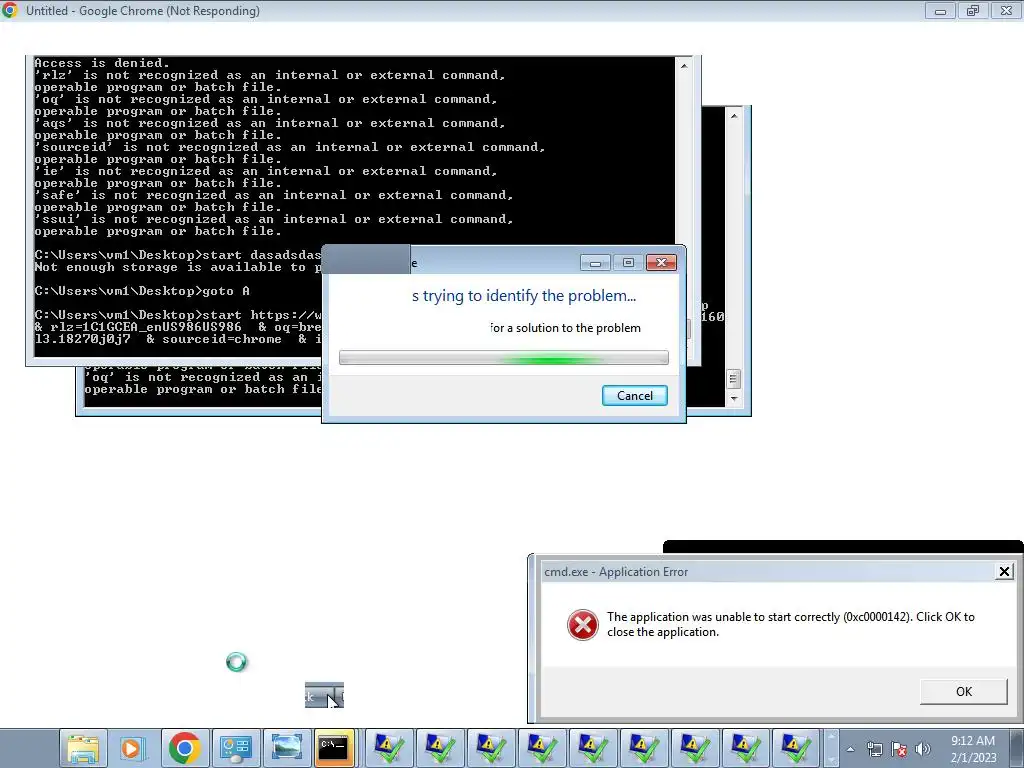Click the 'Not enough storage is available' line

(178, 268)
